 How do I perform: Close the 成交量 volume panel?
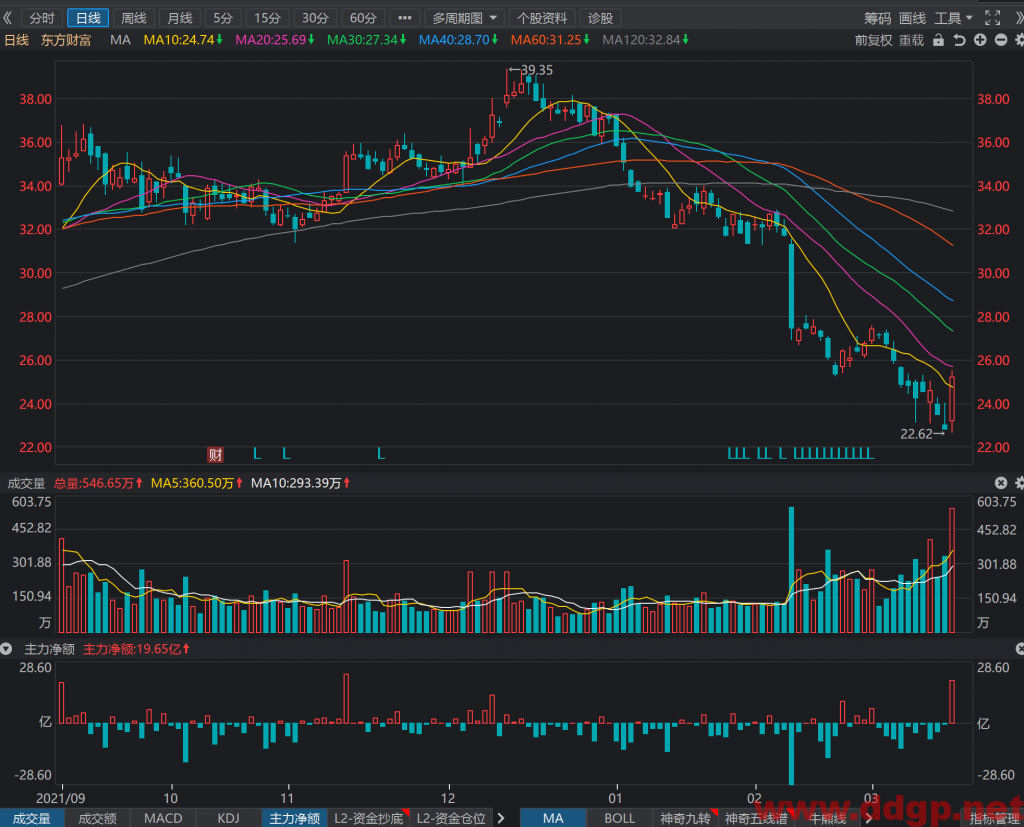[1000, 483]
